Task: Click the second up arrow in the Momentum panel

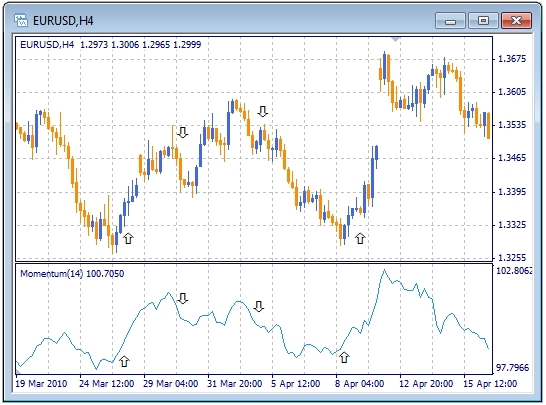Action: coord(344,357)
